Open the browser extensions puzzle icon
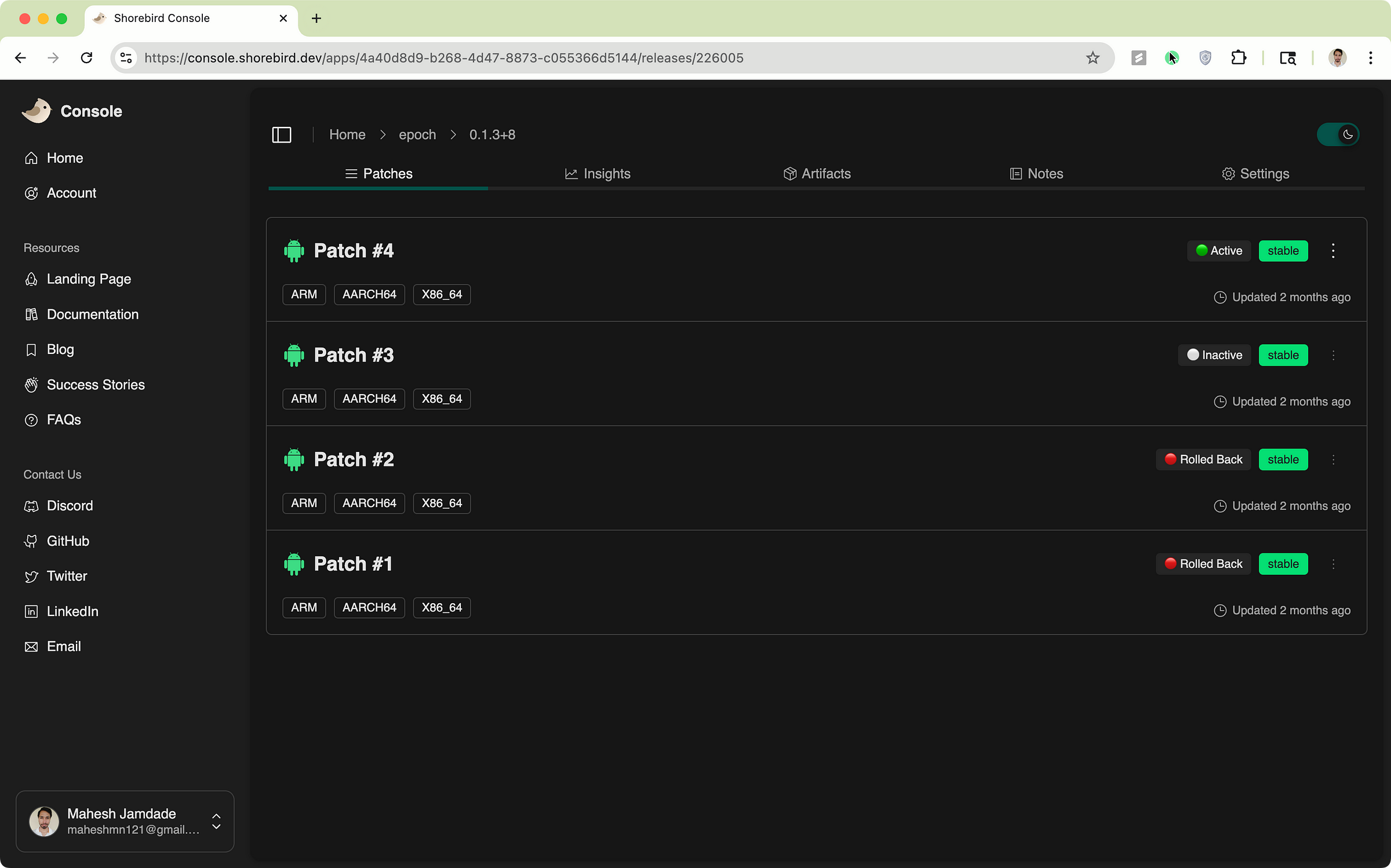The width and height of the screenshot is (1391, 868). 1239,58
